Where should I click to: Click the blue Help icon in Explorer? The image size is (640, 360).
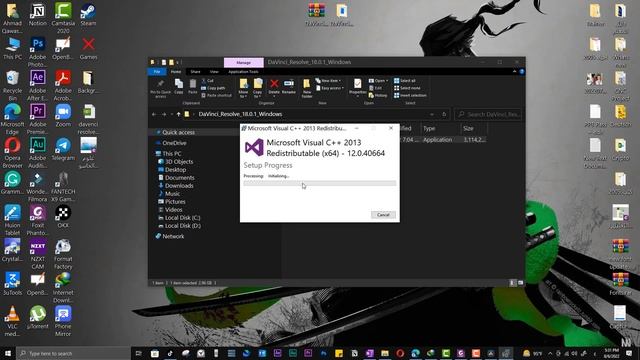522,72
